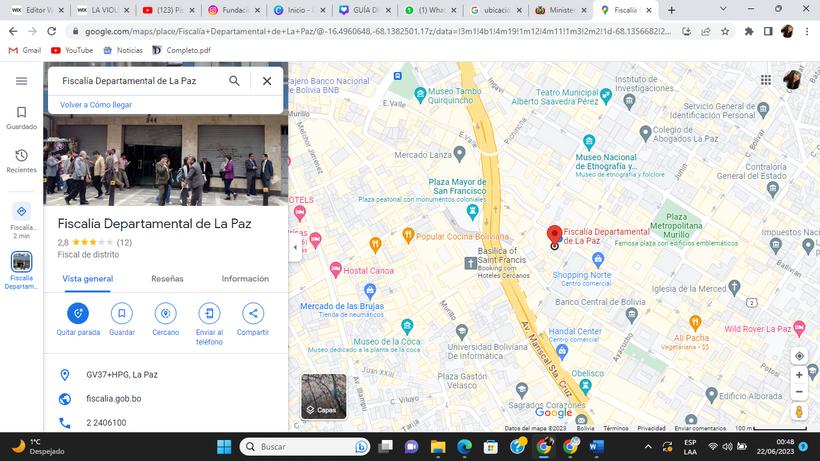This screenshot has height=461, width=820.
Task: Click Volver a Cómo llegar link
Action: 96,105
